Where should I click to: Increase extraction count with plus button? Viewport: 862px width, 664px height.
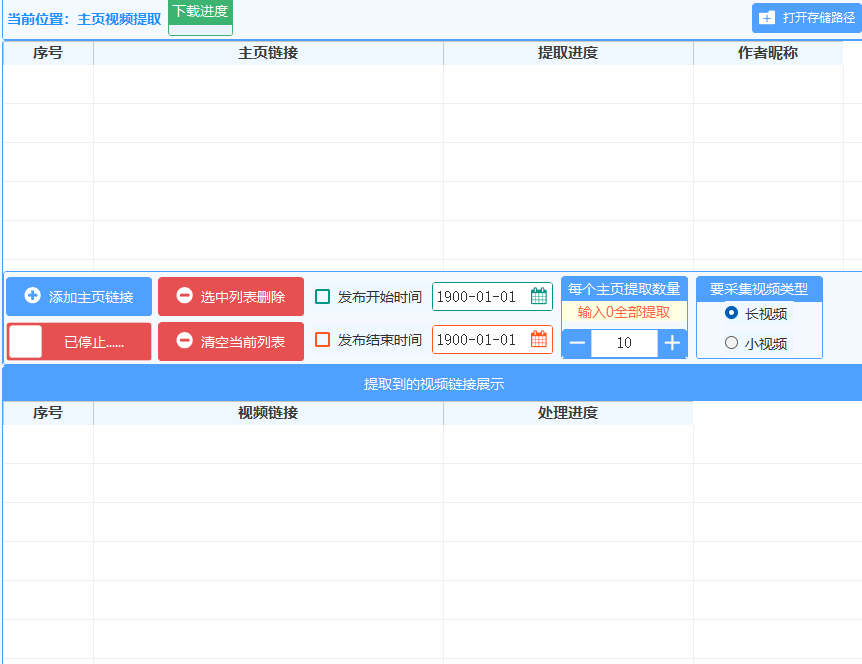pyautogui.click(x=672, y=343)
